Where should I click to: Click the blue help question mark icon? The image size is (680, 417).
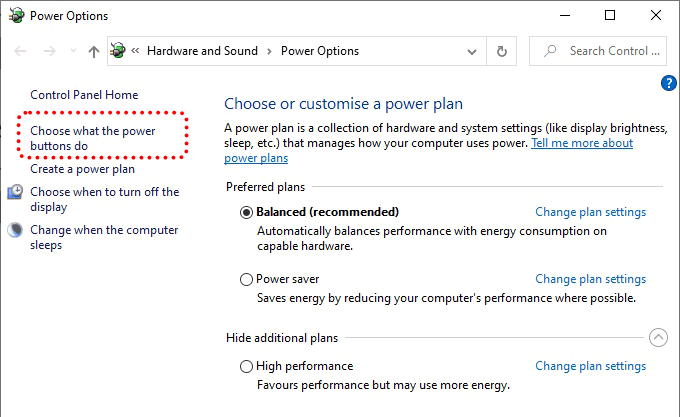click(x=670, y=83)
